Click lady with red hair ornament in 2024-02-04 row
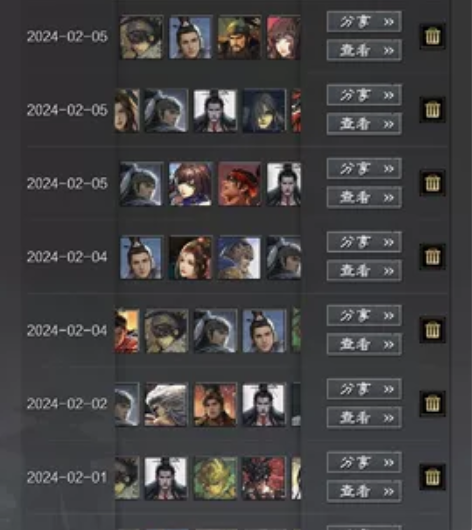 191,258
